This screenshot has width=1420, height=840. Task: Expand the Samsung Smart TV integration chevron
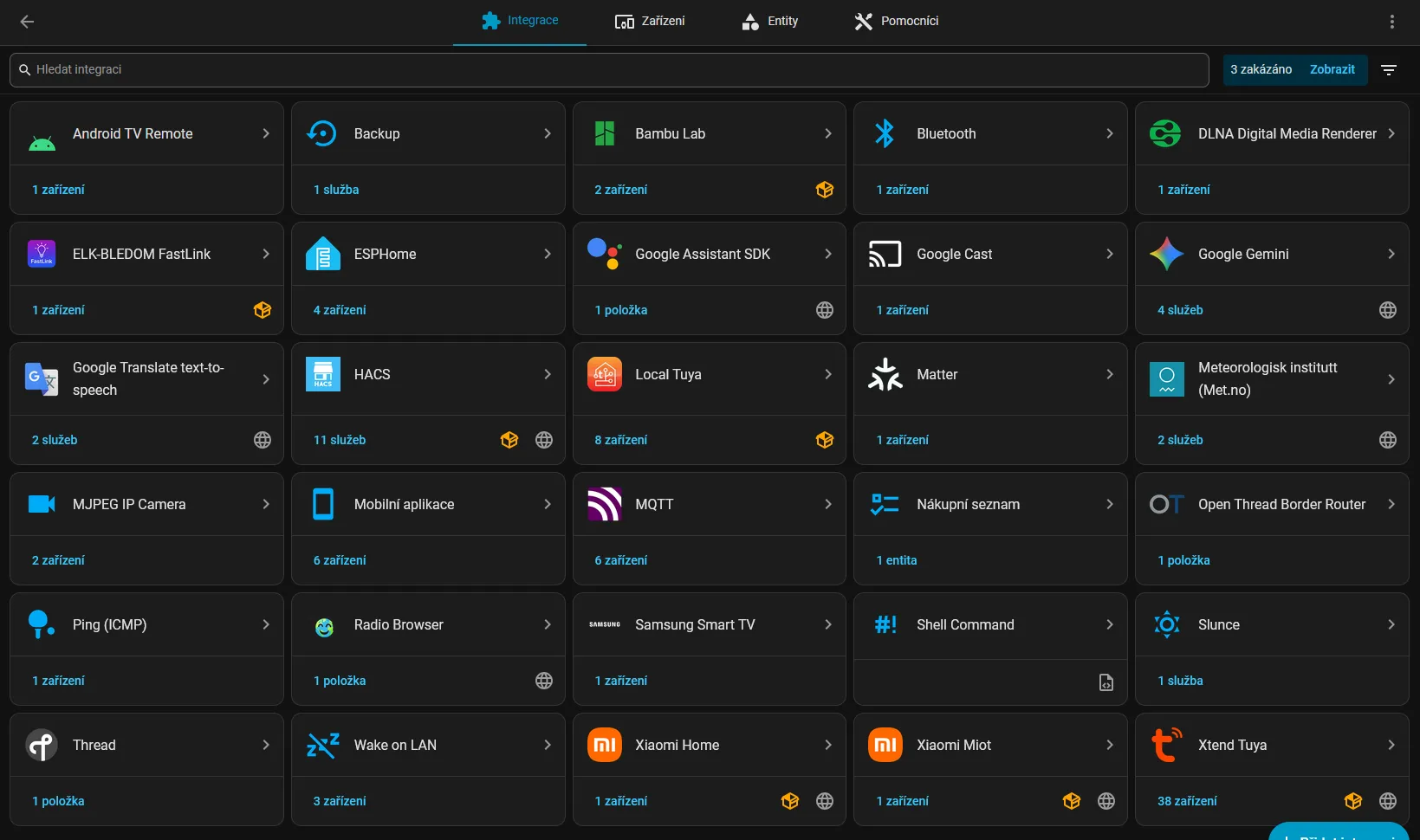point(827,624)
